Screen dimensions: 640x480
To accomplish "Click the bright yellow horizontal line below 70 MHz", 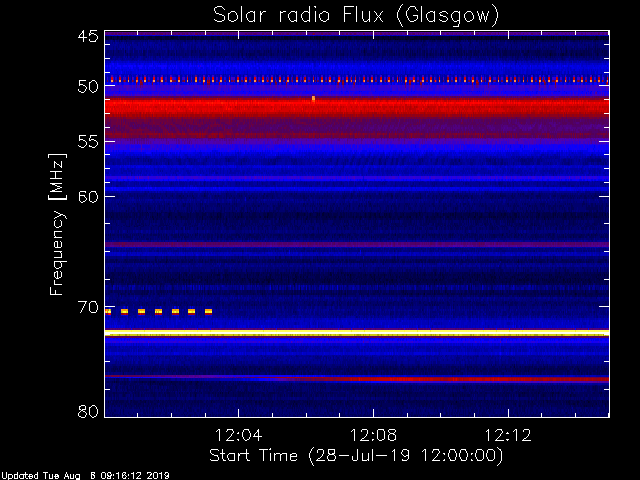I will click(x=357, y=333).
